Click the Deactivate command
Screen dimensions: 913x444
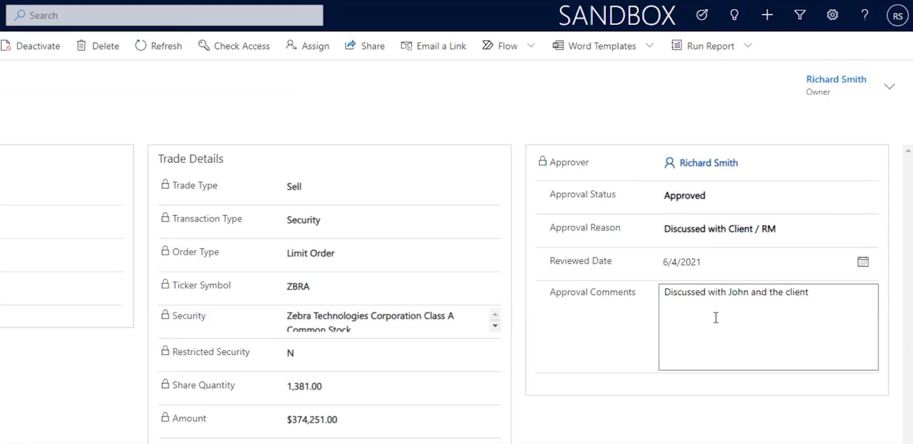(x=30, y=46)
